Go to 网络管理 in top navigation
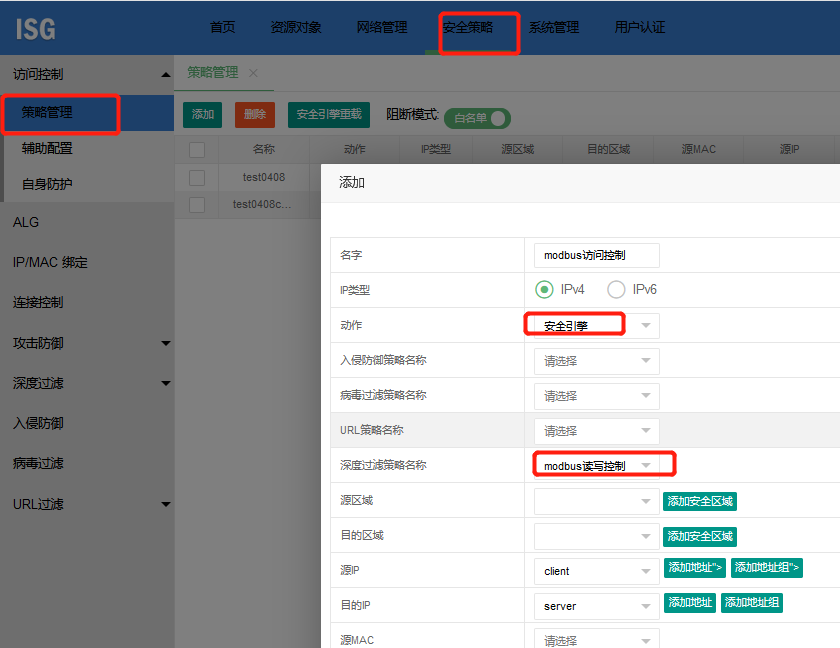 (x=382, y=28)
